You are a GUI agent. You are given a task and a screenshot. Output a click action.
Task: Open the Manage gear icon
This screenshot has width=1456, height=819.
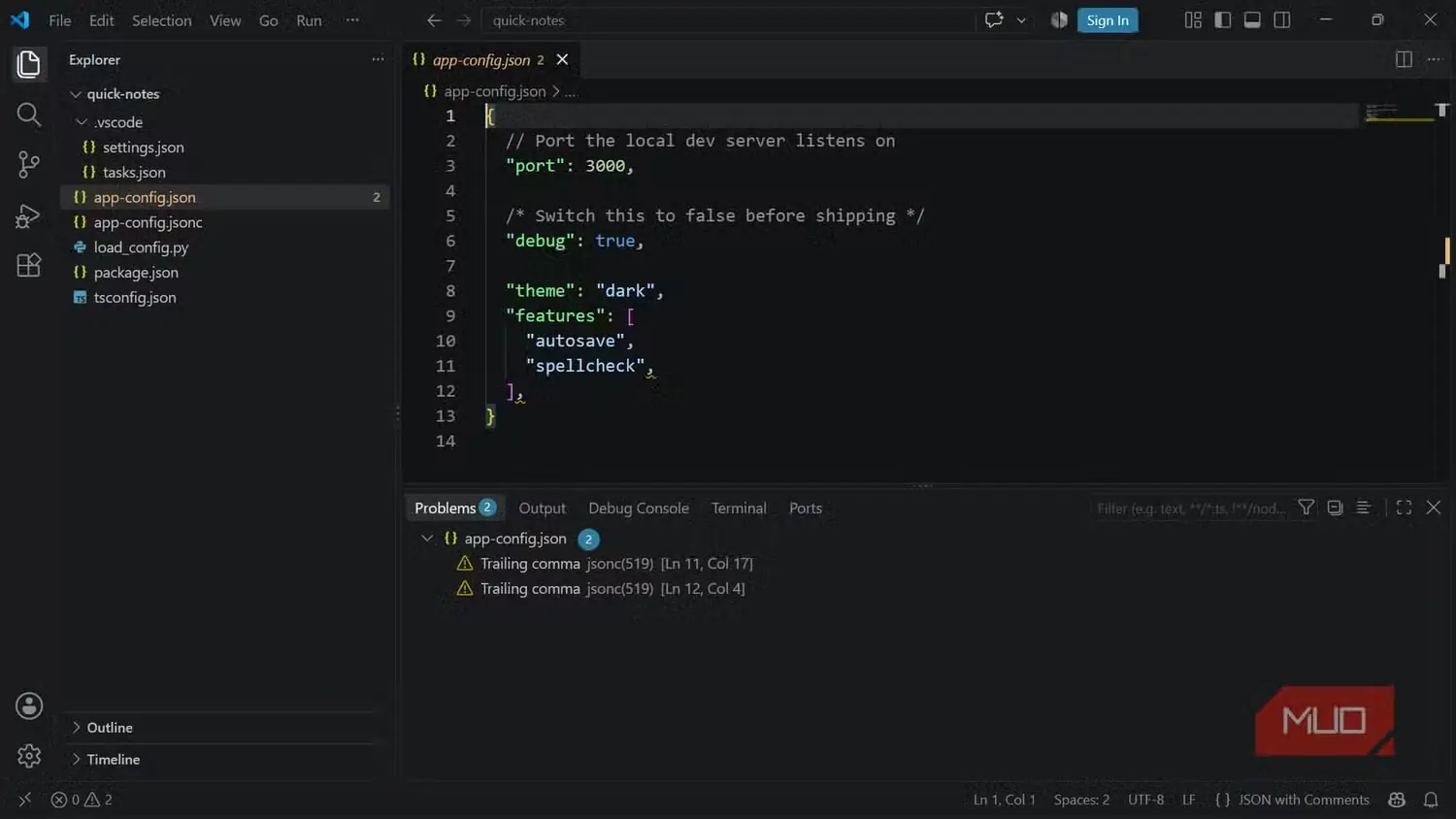pos(29,756)
